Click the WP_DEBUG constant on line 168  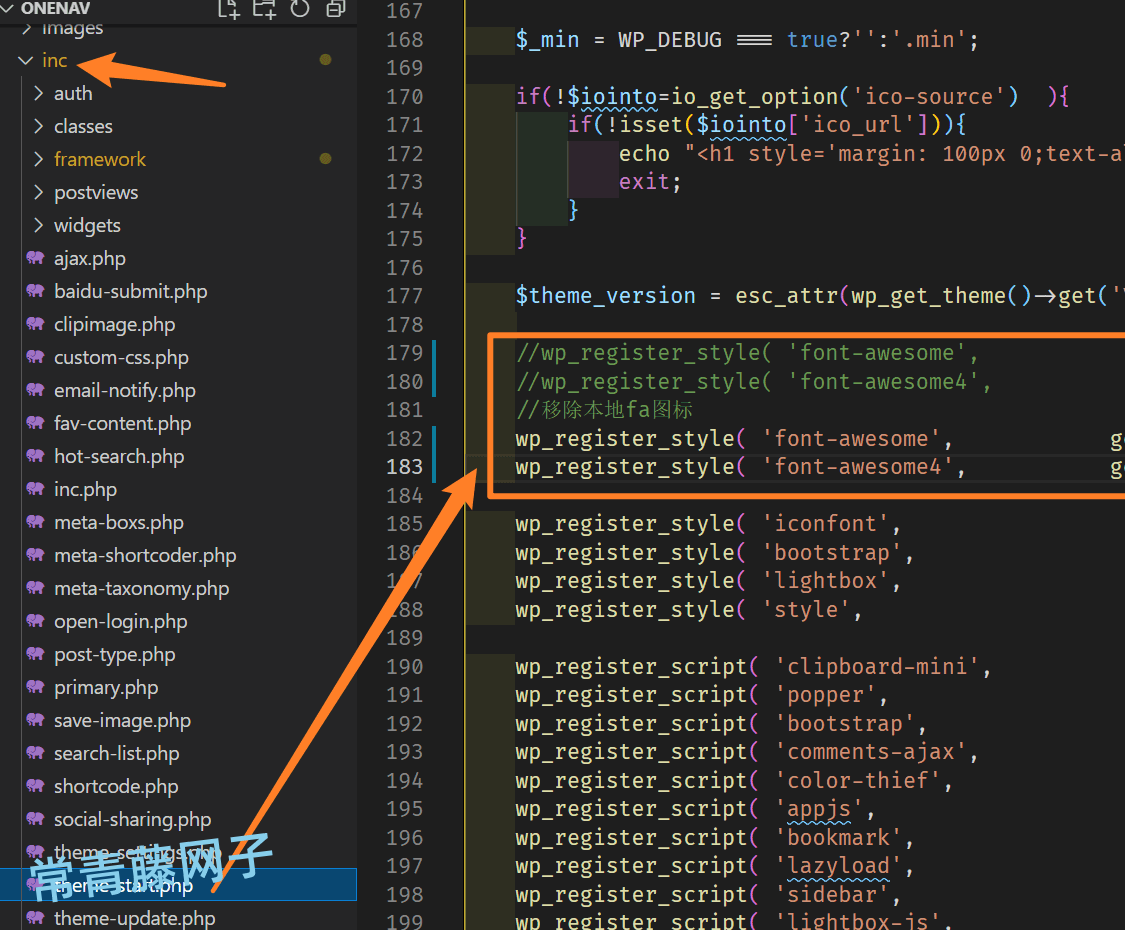(x=670, y=39)
